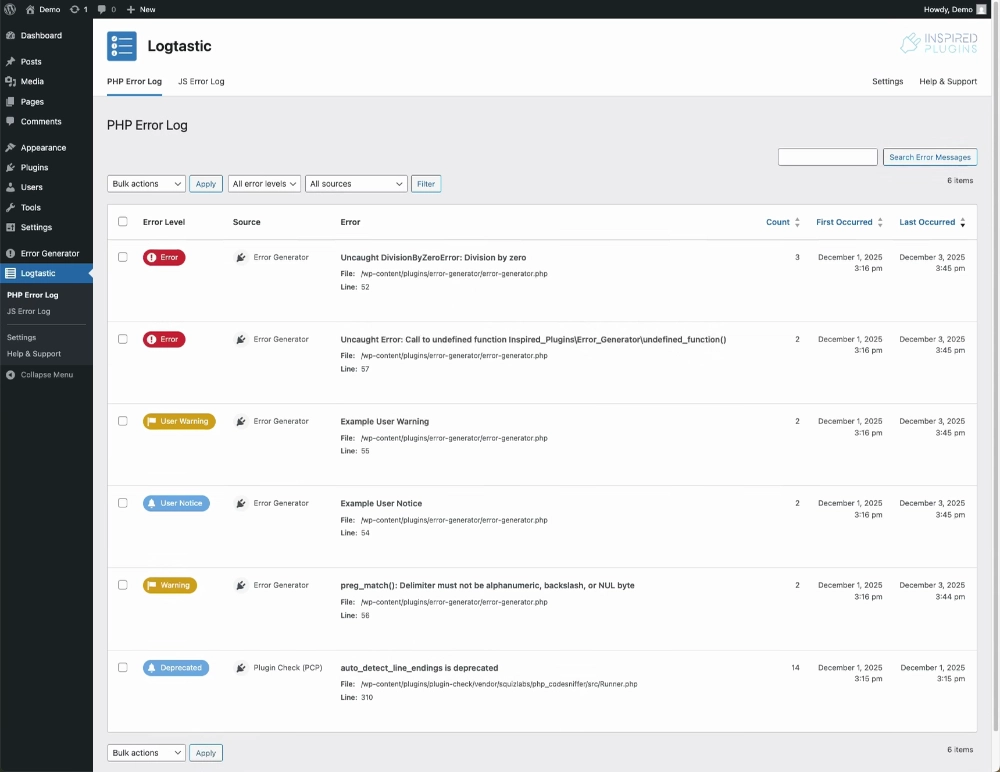Select the Division by zero error row checkbox
Screen dimensions: 1000x772
[122, 256]
